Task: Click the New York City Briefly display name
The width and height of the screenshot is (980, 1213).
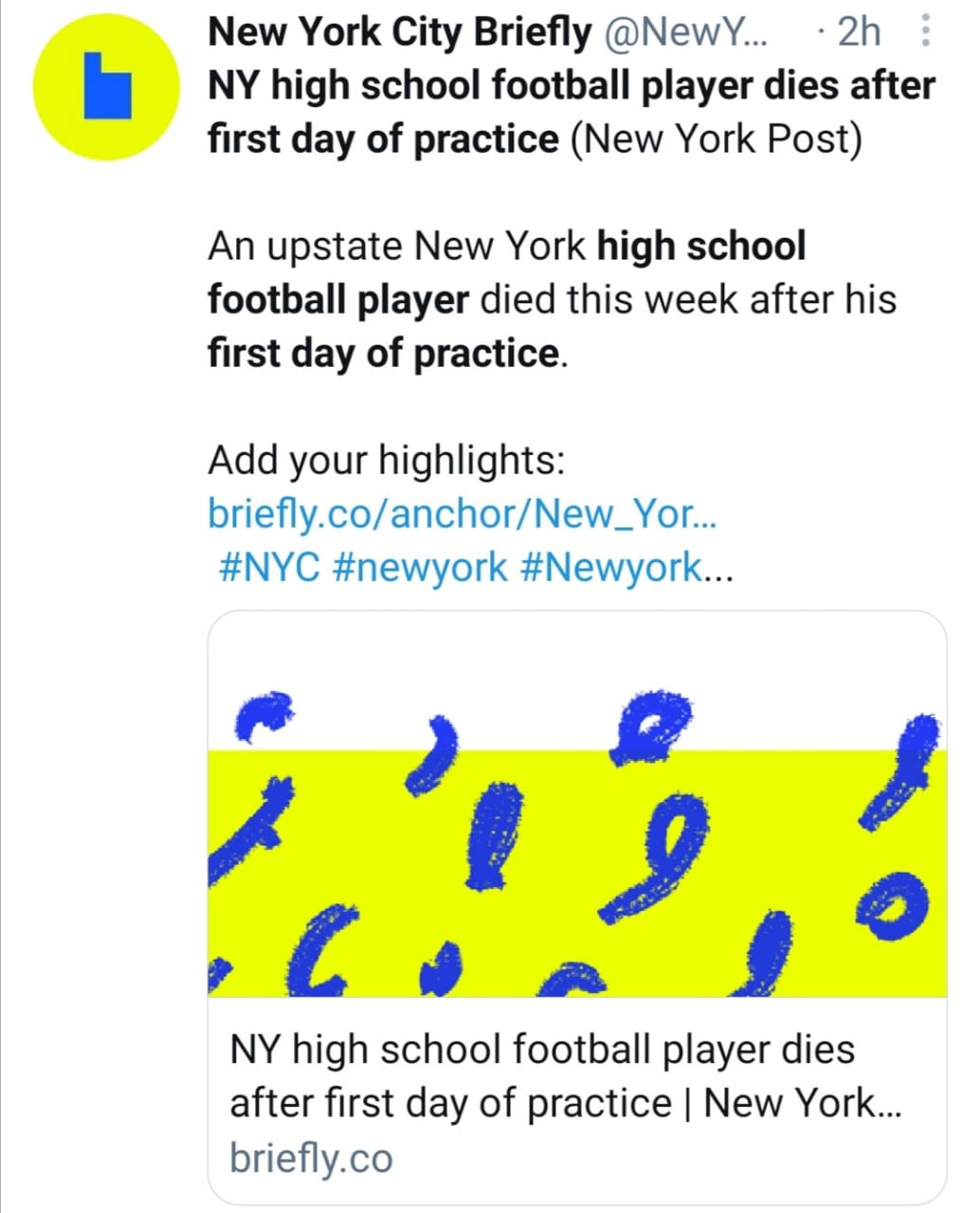Action: tap(398, 33)
